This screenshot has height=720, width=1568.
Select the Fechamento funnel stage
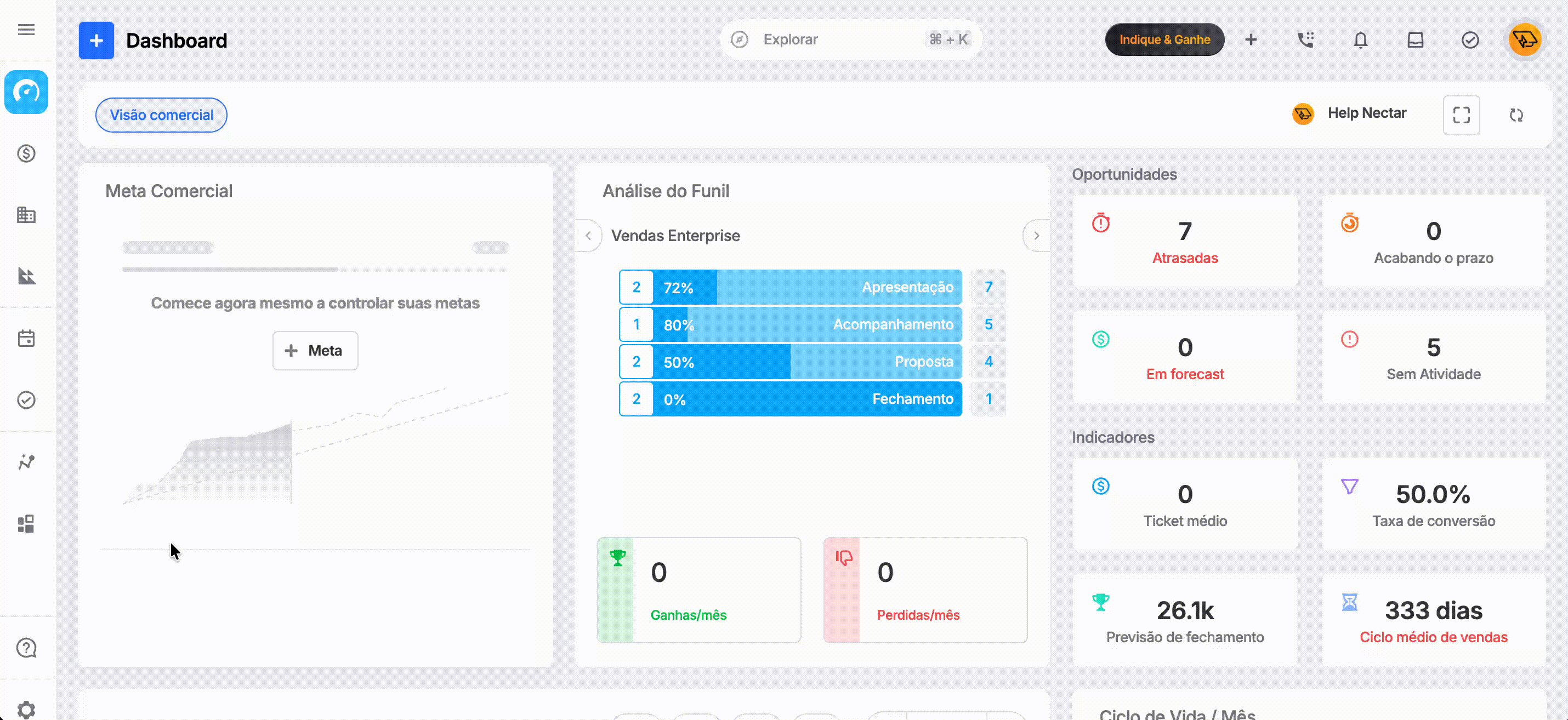[x=791, y=399]
